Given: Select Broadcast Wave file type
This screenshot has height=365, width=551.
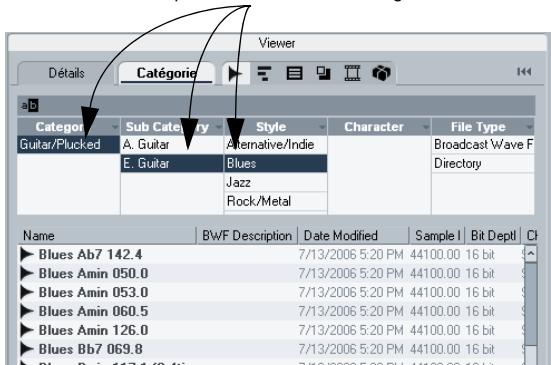Looking at the screenshot, I should pos(483,144).
